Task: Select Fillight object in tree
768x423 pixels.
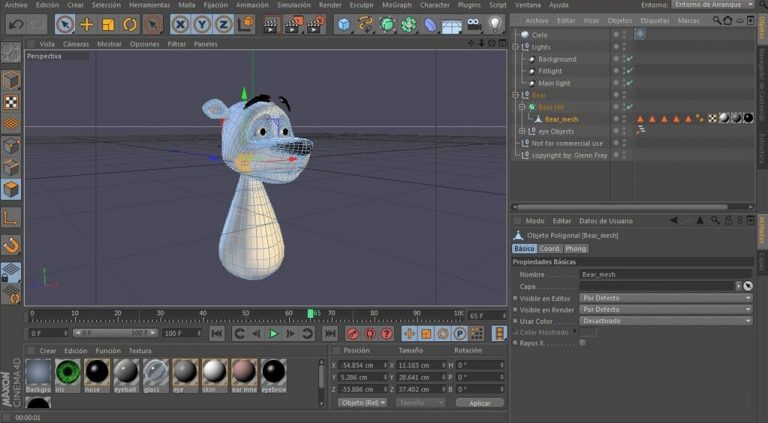Action: (x=550, y=71)
